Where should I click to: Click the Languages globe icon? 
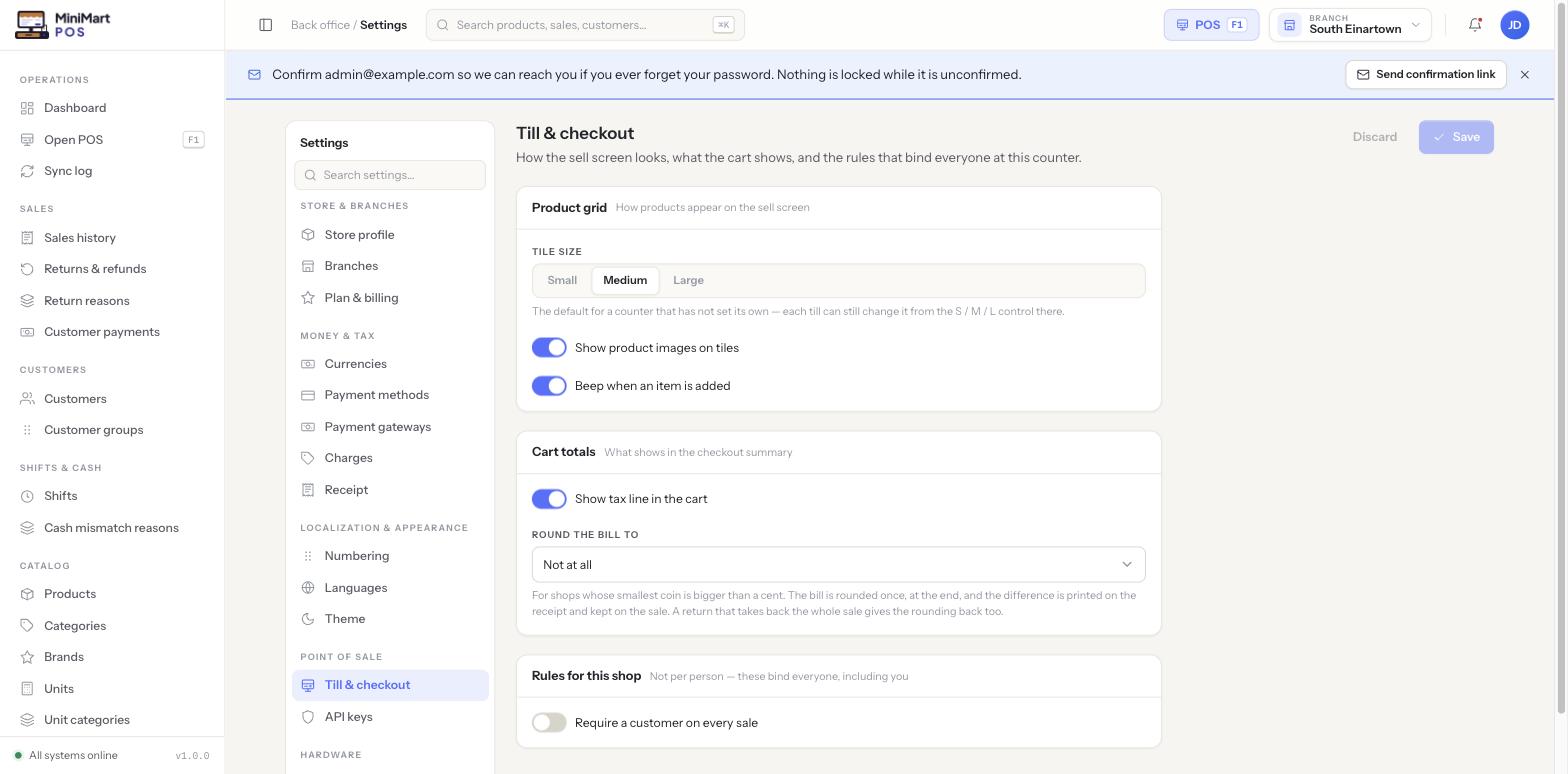coord(308,588)
